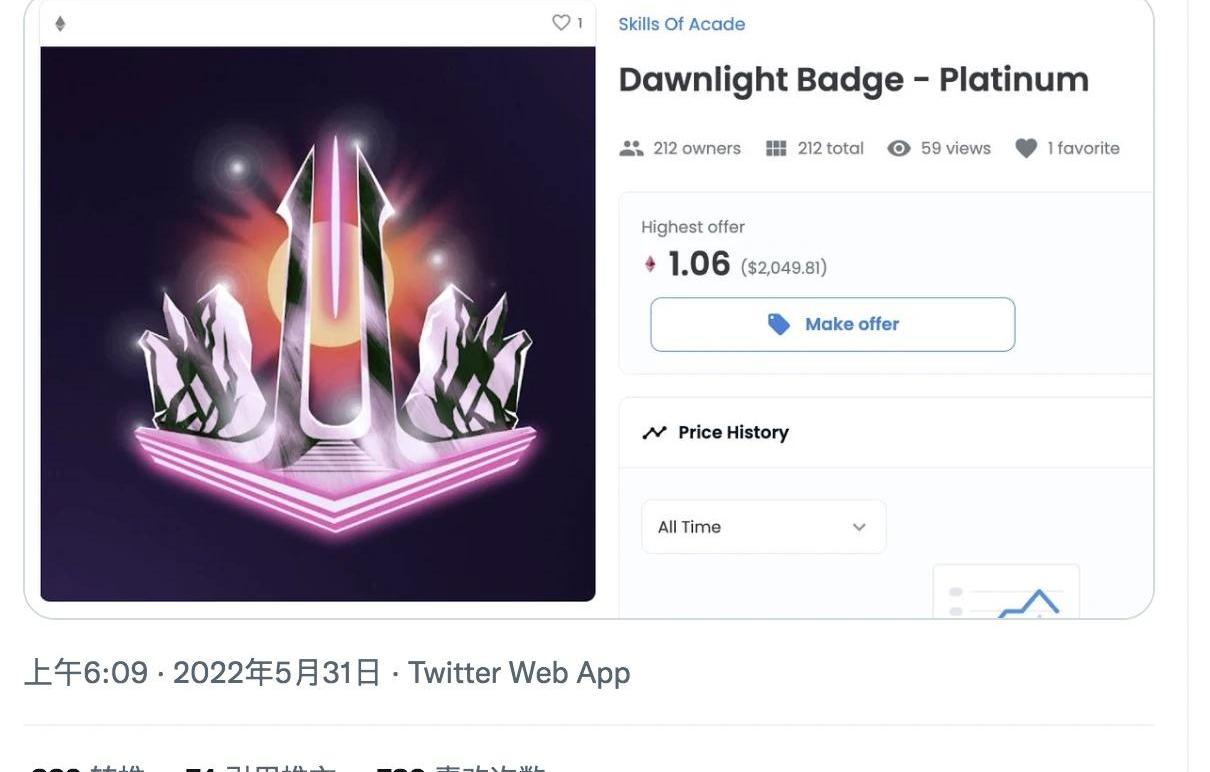Click the people icon beside 212 owners
The image size is (1210, 772).
[631, 148]
